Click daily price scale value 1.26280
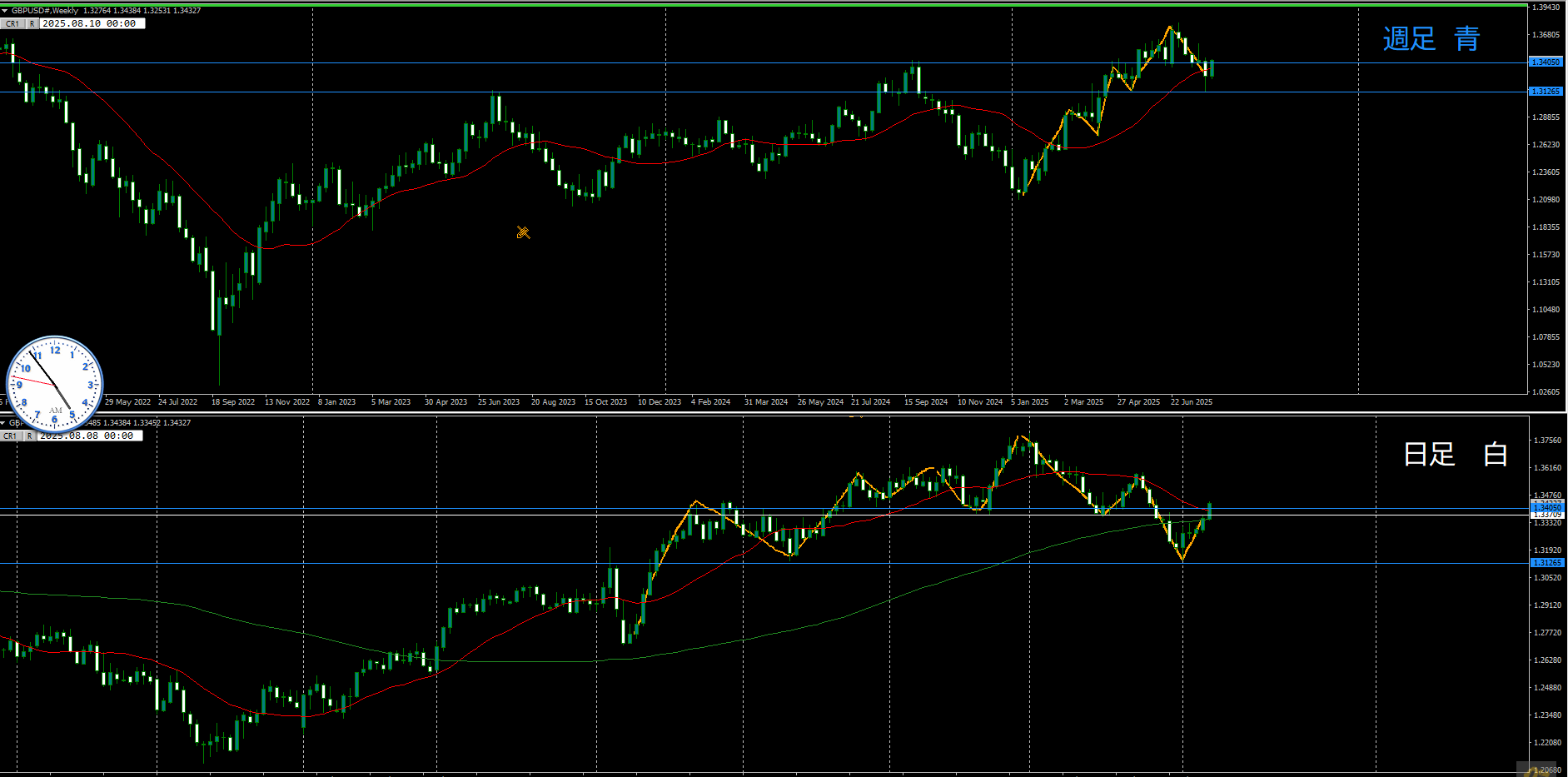The height and width of the screenshot is (777, 1568). (x=1547, y=660)
